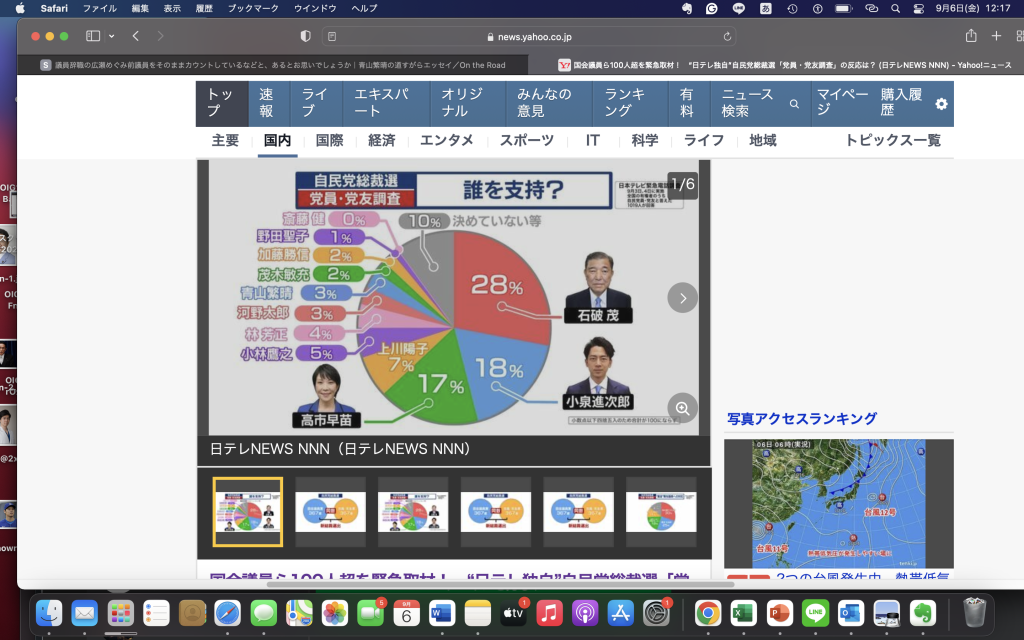Viewport: 1024px width, 640px height.
Task: Open the sidebar options dropdown arrow
Action: pyautogui.click(x=111, y=36)
